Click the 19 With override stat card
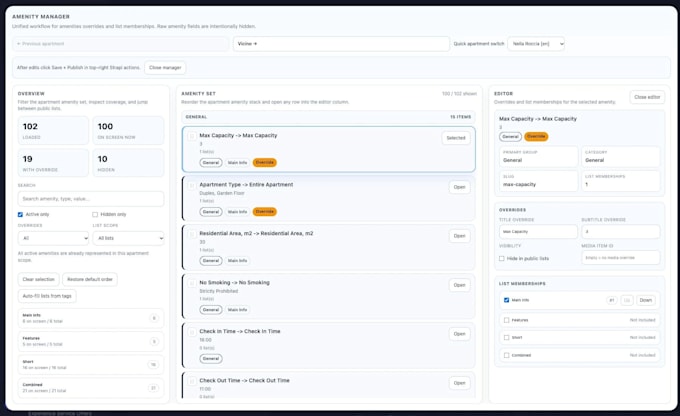Screen dimensions: 680x416 pos(53,163)
